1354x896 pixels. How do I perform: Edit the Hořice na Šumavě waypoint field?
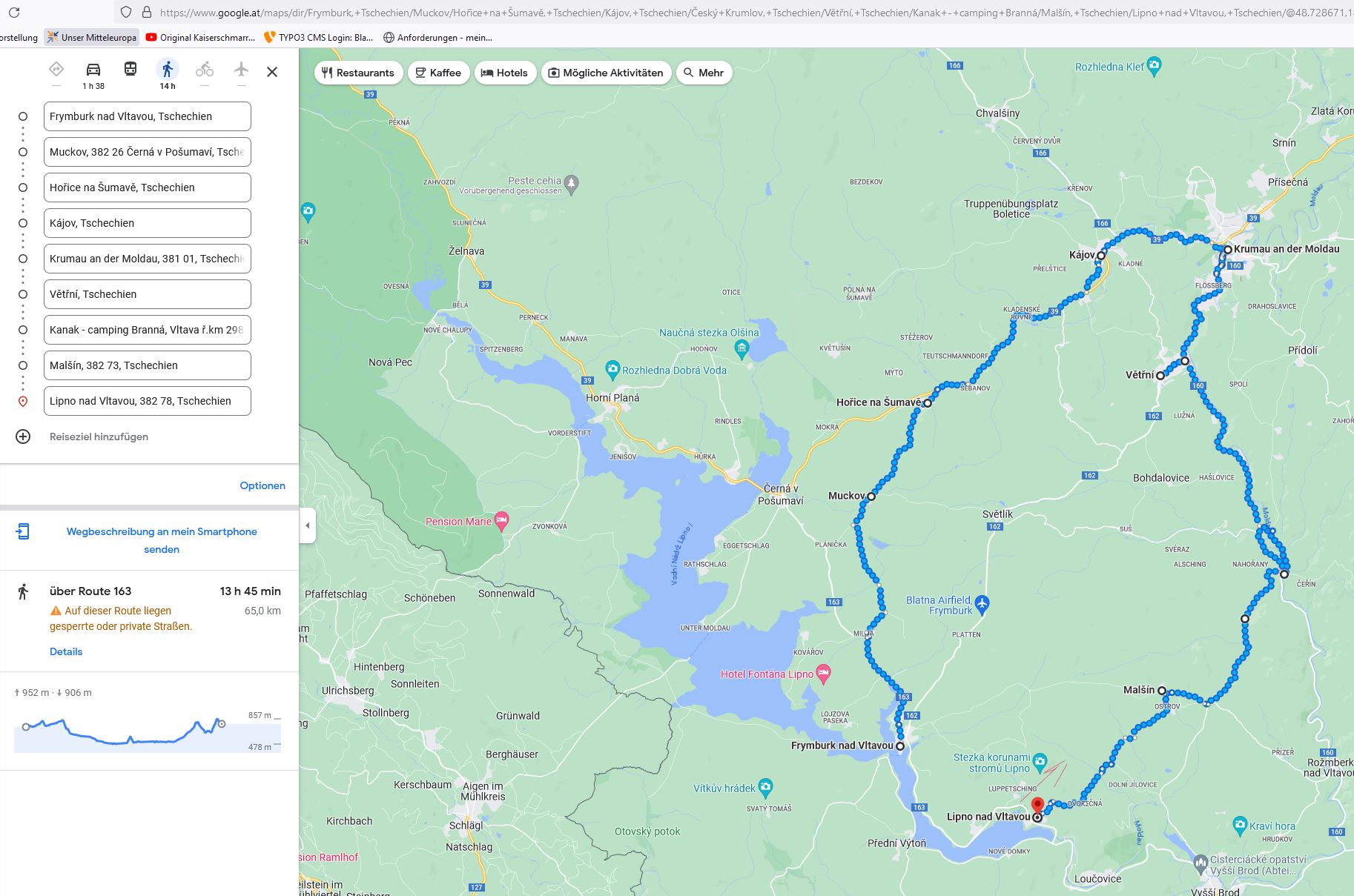[x=148, y=188]
